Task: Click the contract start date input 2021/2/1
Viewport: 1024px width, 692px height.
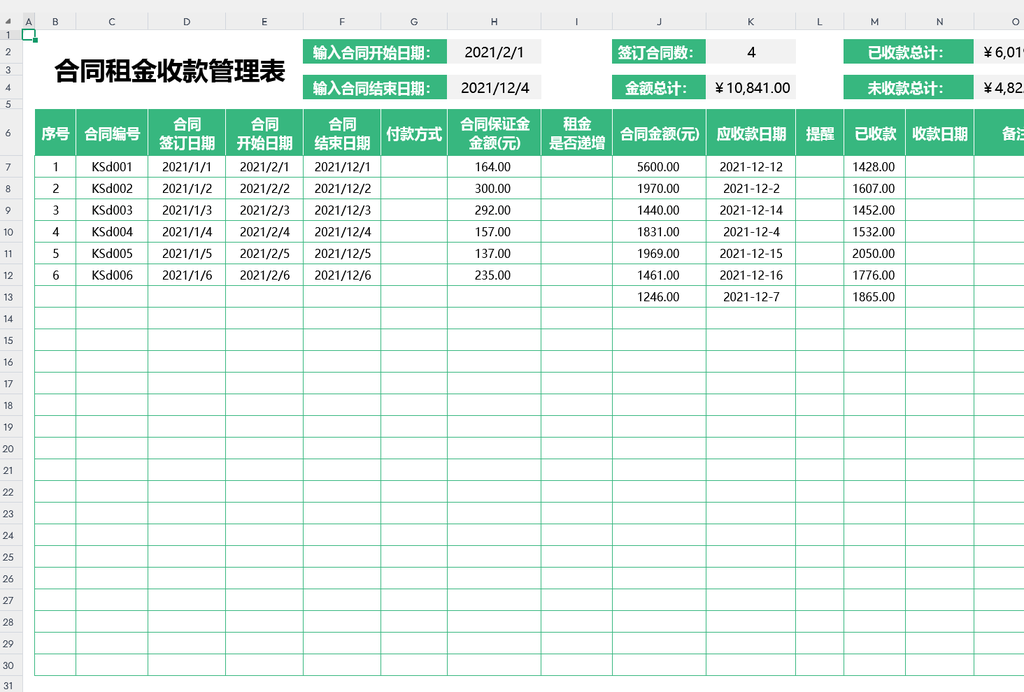Action: point(494,52)
